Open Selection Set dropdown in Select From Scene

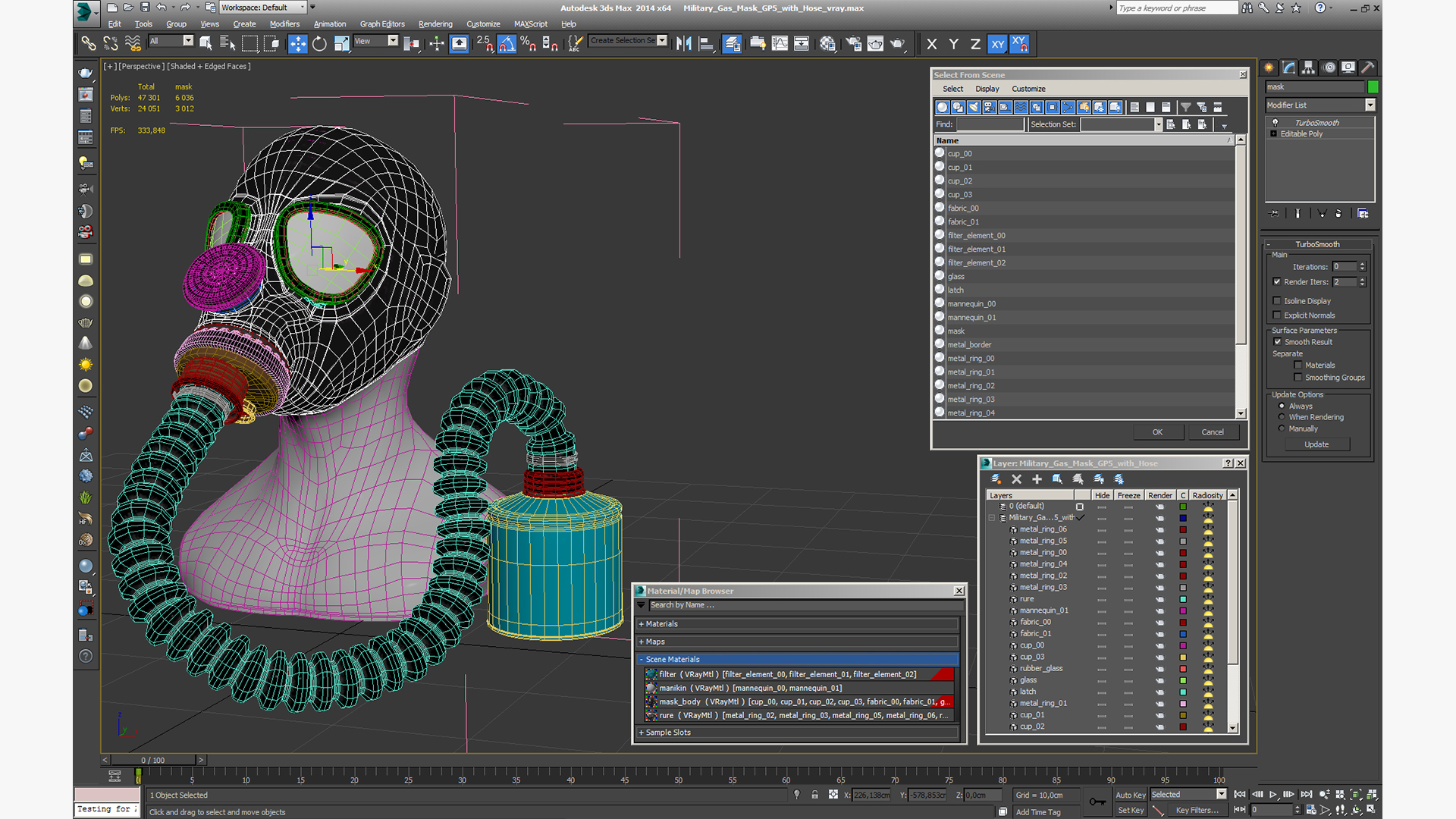[x=1158, y=124]
